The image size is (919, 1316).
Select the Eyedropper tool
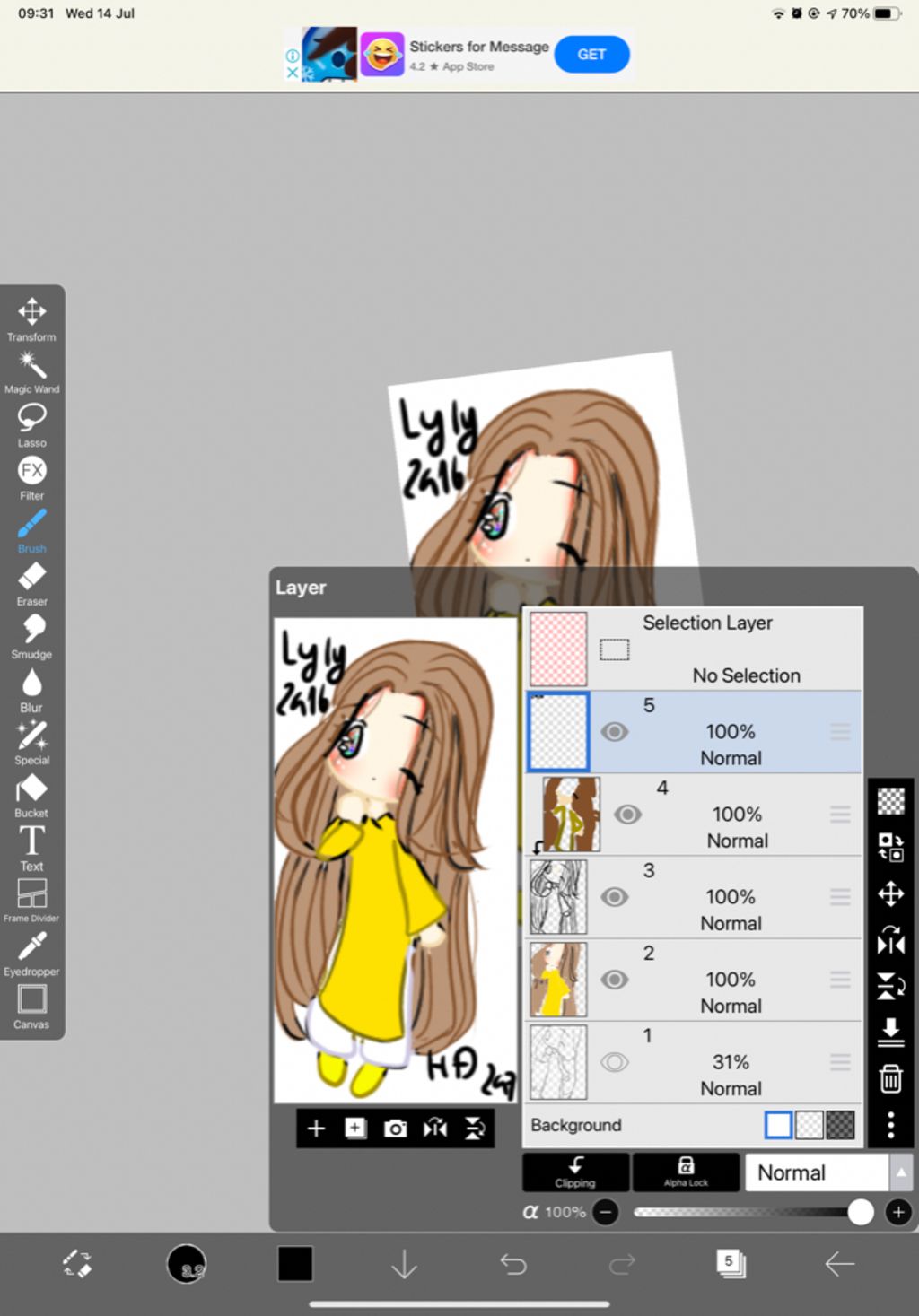pos(31,954)
